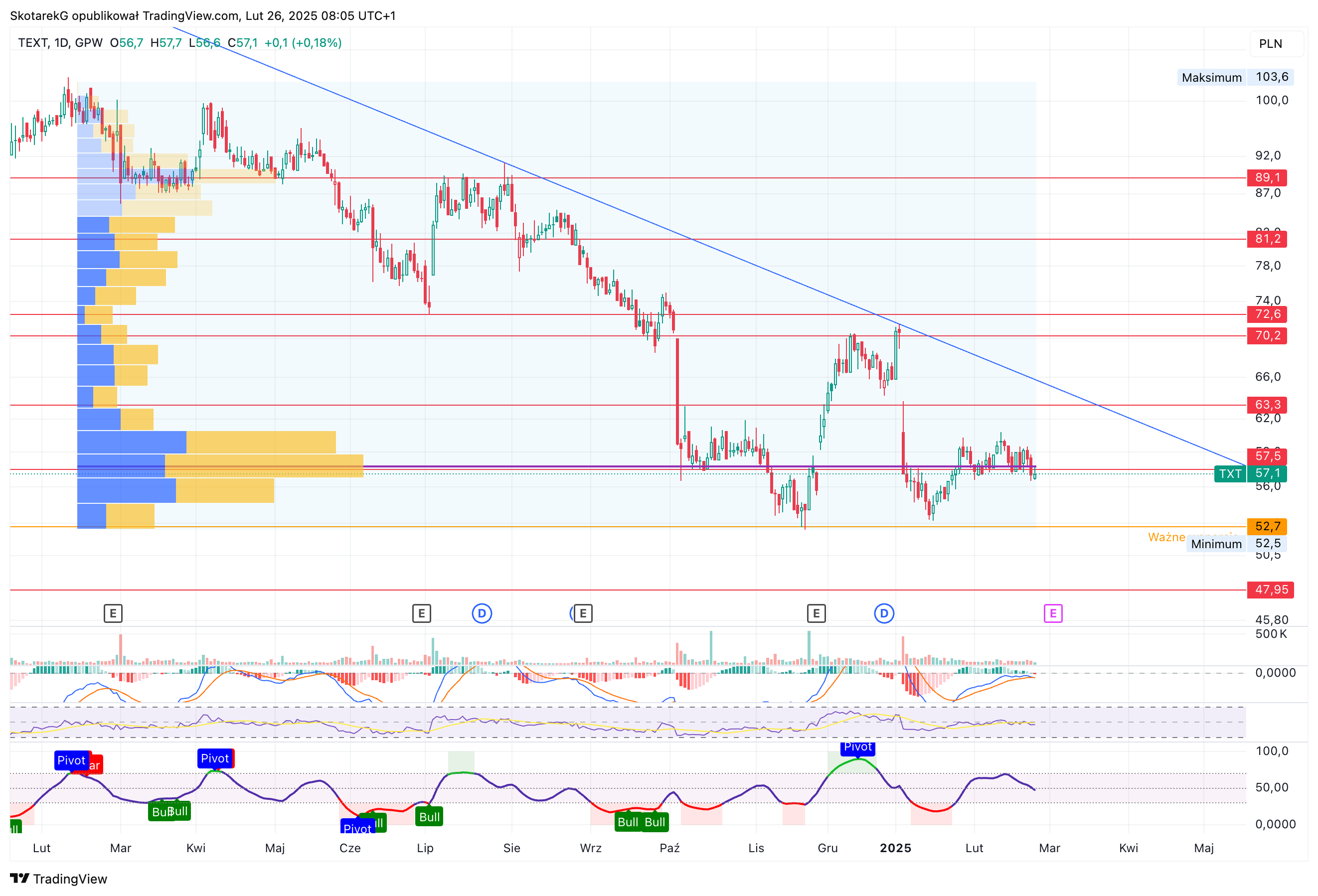Click the red 89,1 price level label
The width and height of the screenshot is (1318, 896).
pos(1266,177)
